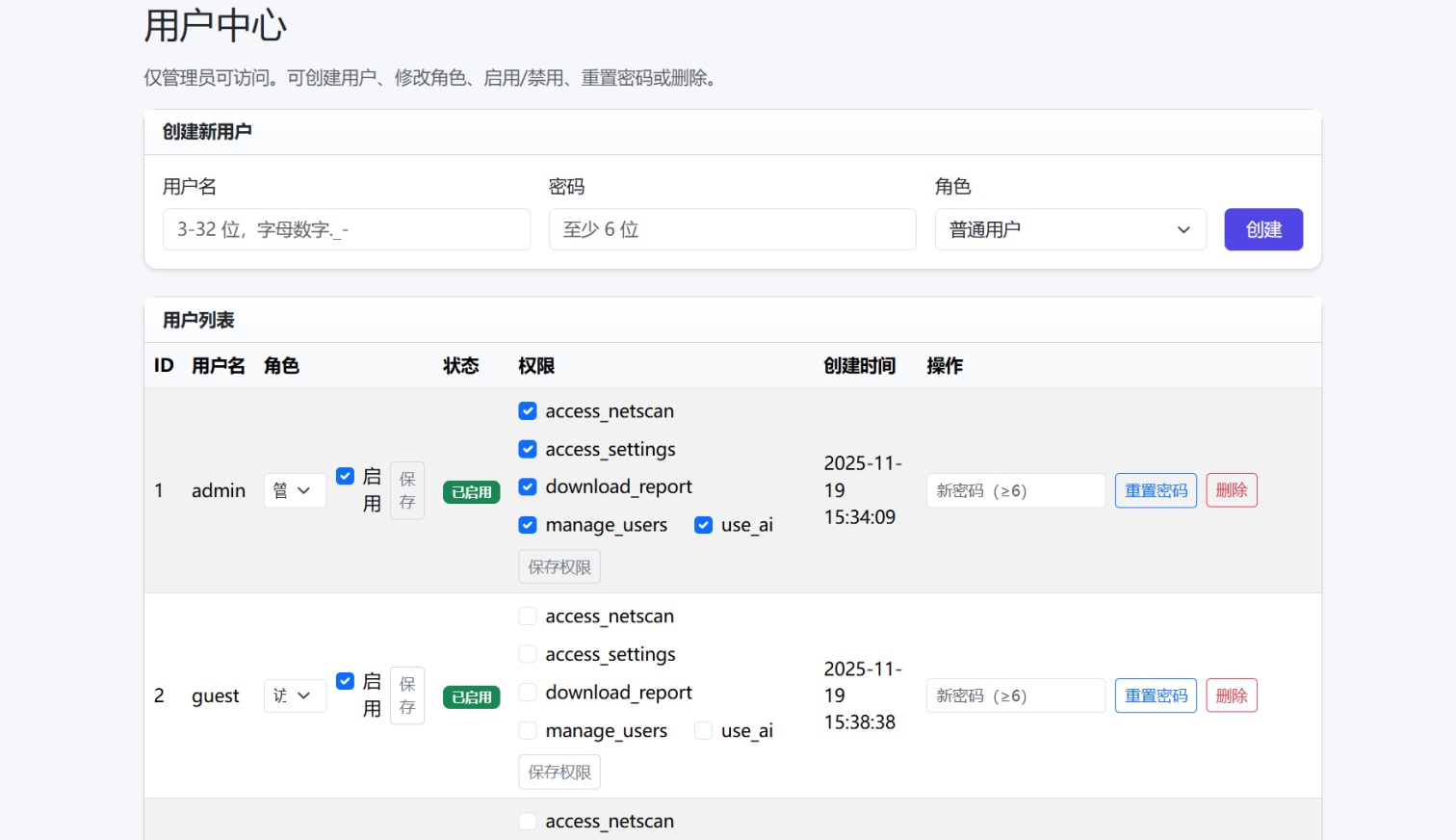
Task: Click the 新密码 field in admin row
Action: tap(1015, 490)
